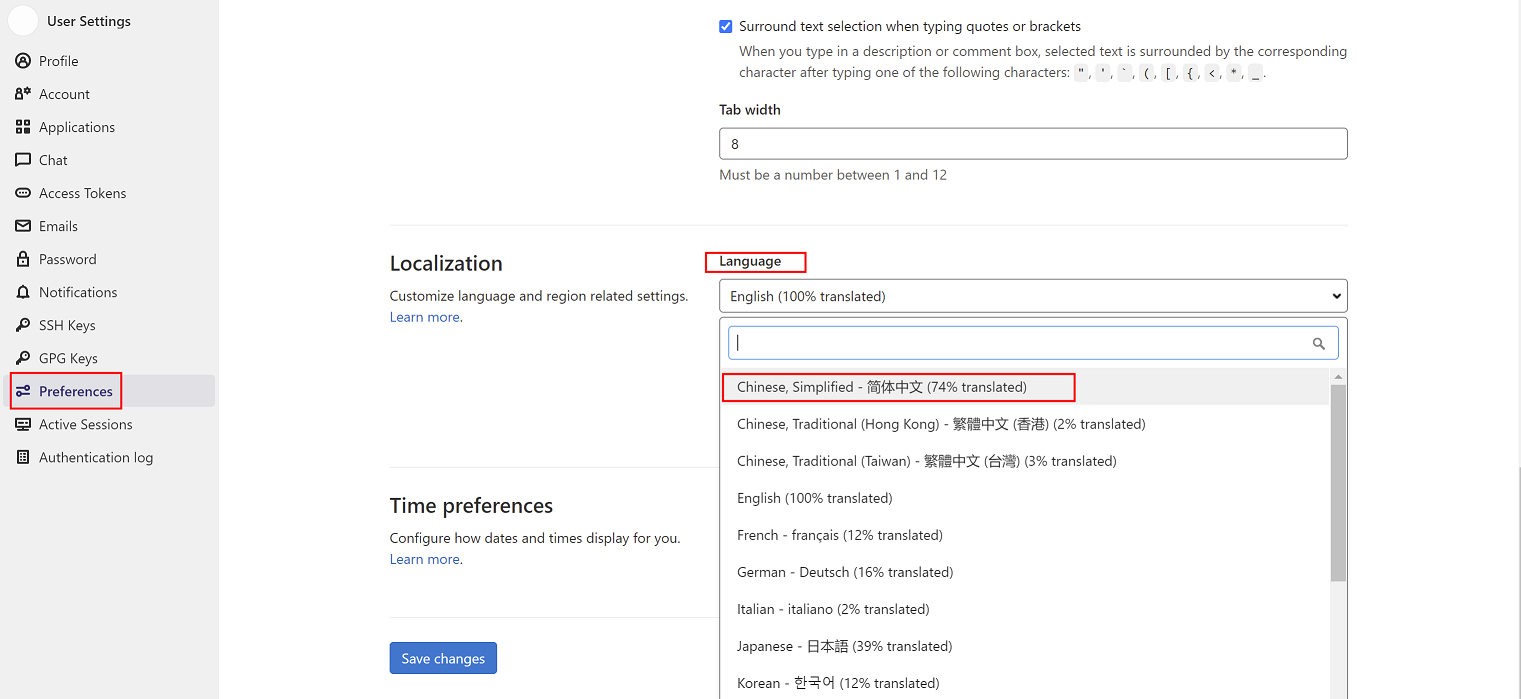Go to Active Sessions in sidebar
Screen dimensions: 1521x699
(85, 424)
